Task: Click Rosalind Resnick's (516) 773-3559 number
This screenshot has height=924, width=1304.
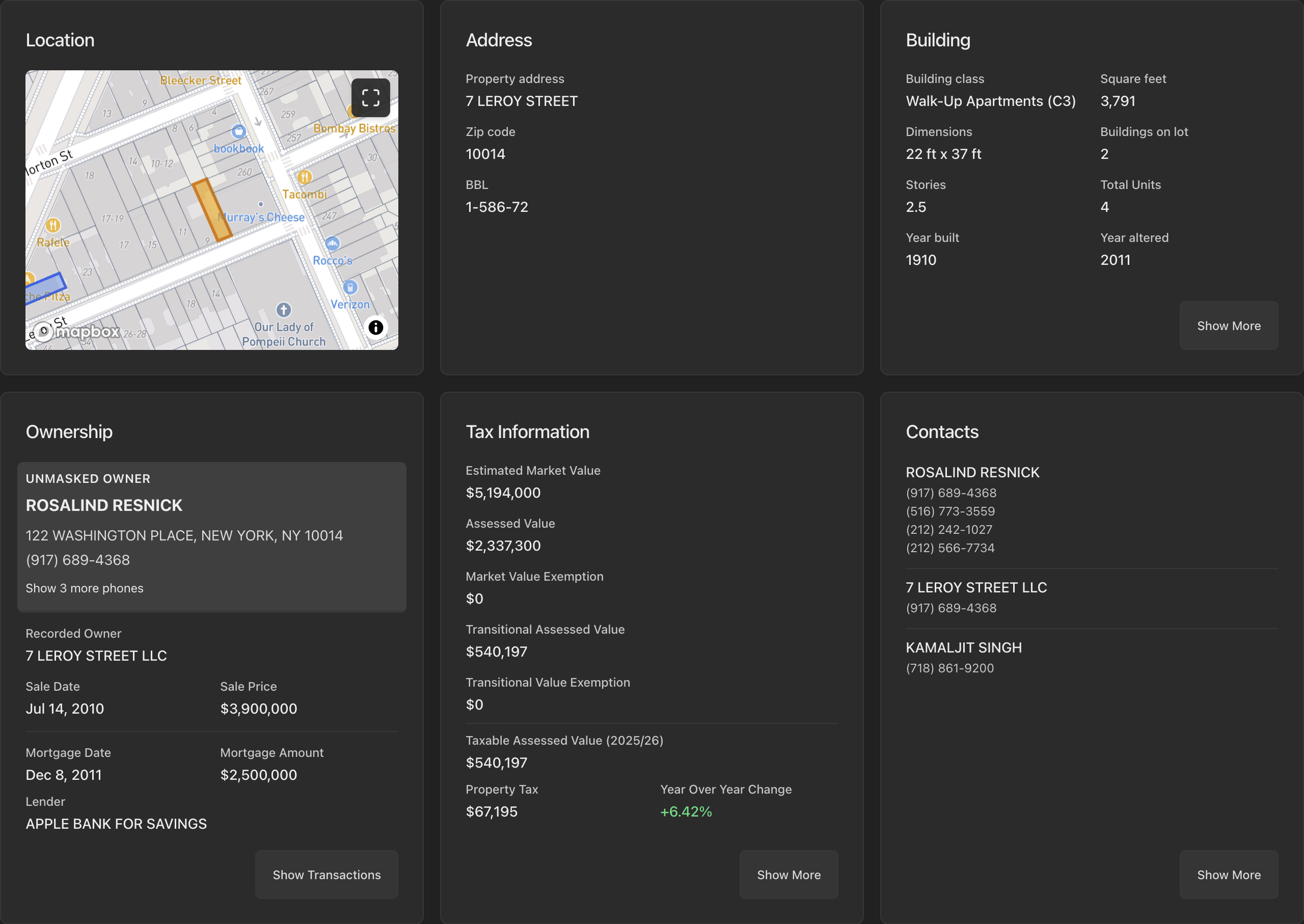Action: tap(950, 511)
